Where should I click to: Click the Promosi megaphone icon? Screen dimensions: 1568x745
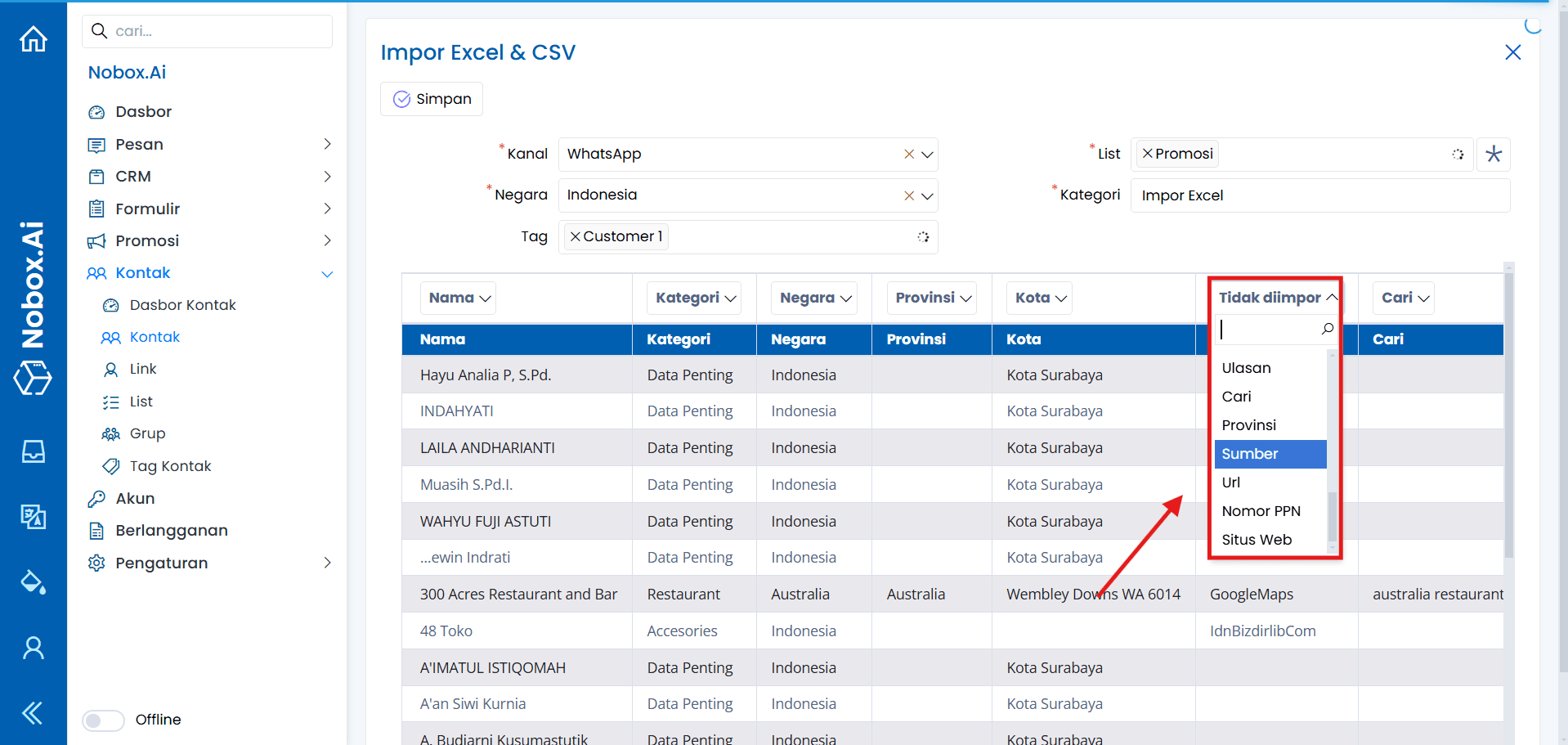pyautogui.click(x=97, y=240)
